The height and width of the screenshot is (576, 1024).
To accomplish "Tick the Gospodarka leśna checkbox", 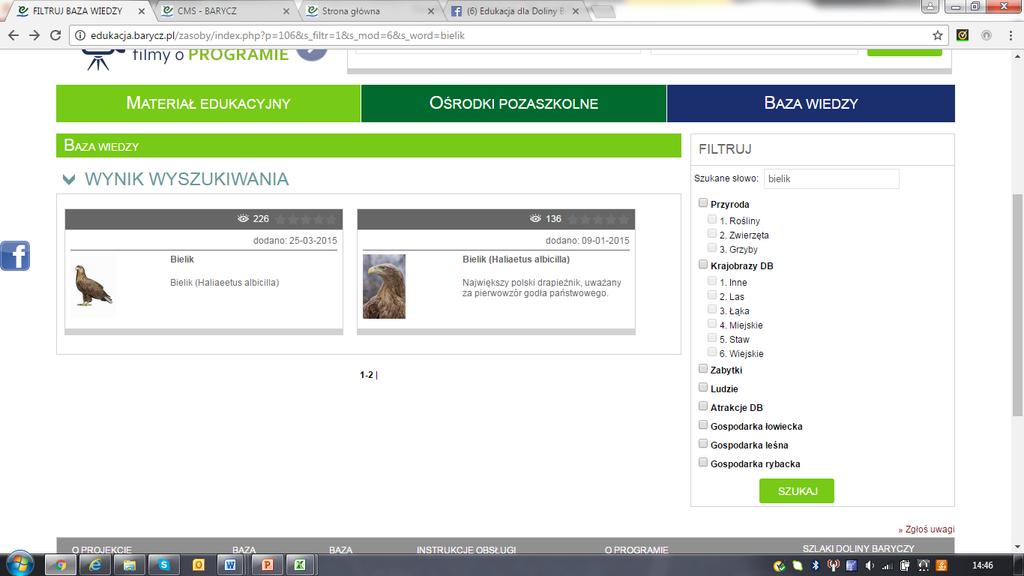I will tap(703, 444).
